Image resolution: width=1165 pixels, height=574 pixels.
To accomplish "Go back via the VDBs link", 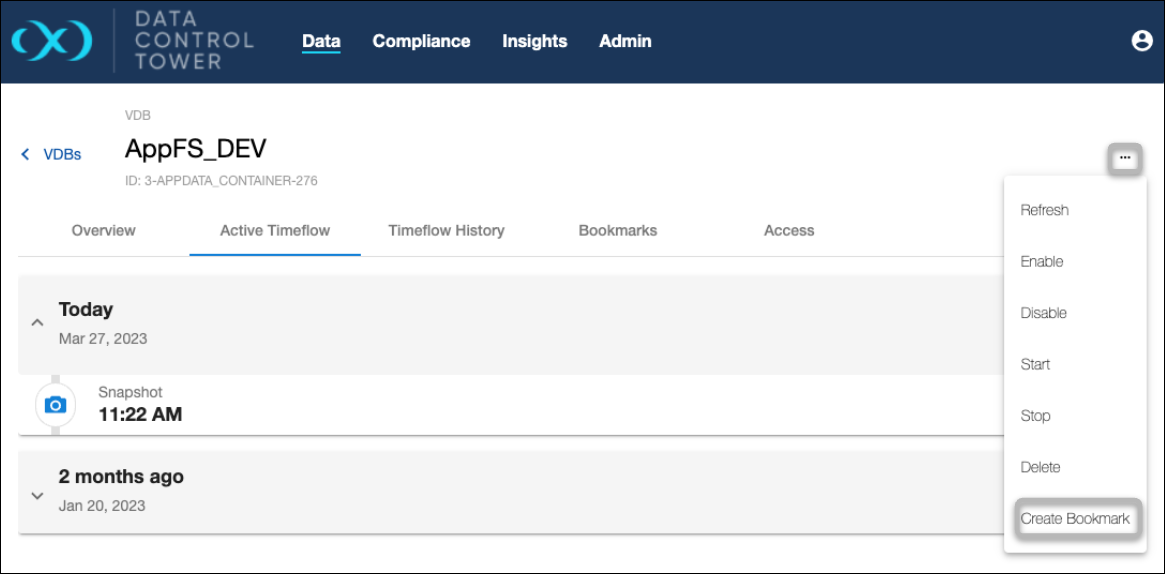I will click(62, 154).
